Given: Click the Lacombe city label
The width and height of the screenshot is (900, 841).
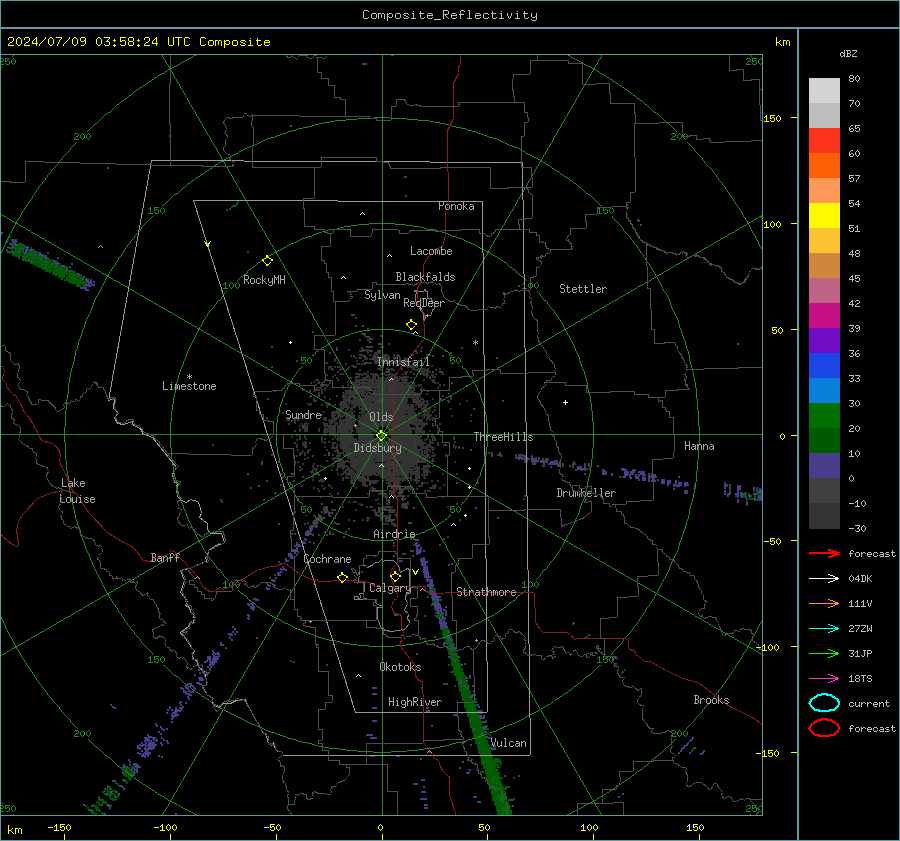Looking at the screenshot, I should 431,251.
